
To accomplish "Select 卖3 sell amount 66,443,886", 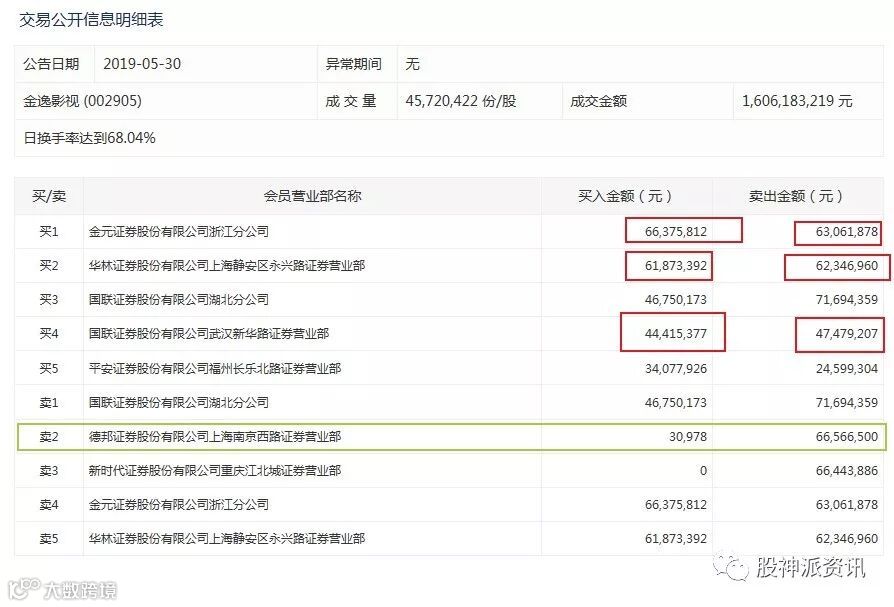I will pyautogui.click(x=847, y=470).
